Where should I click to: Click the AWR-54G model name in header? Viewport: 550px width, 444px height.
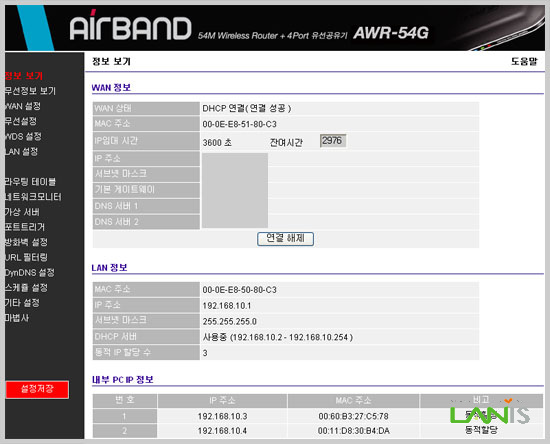click(x=391, y=33)
